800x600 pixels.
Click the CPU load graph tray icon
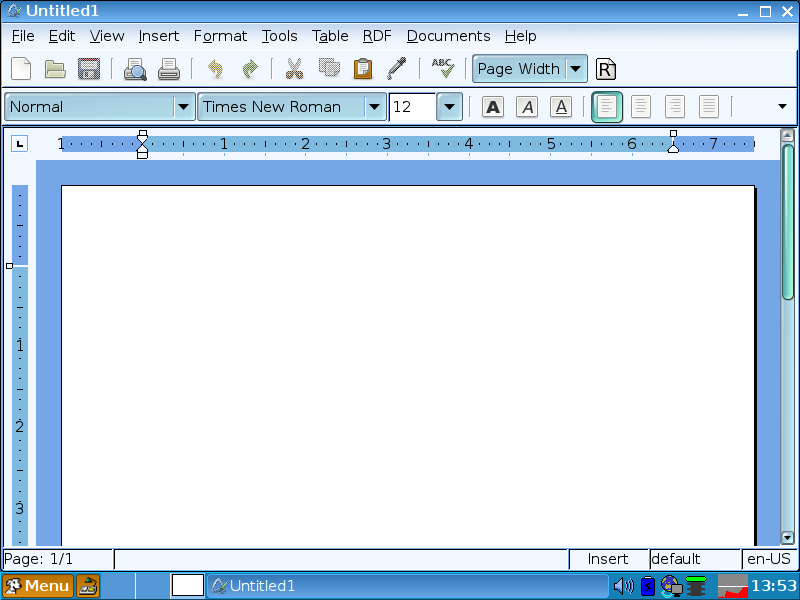pos(733,586)
